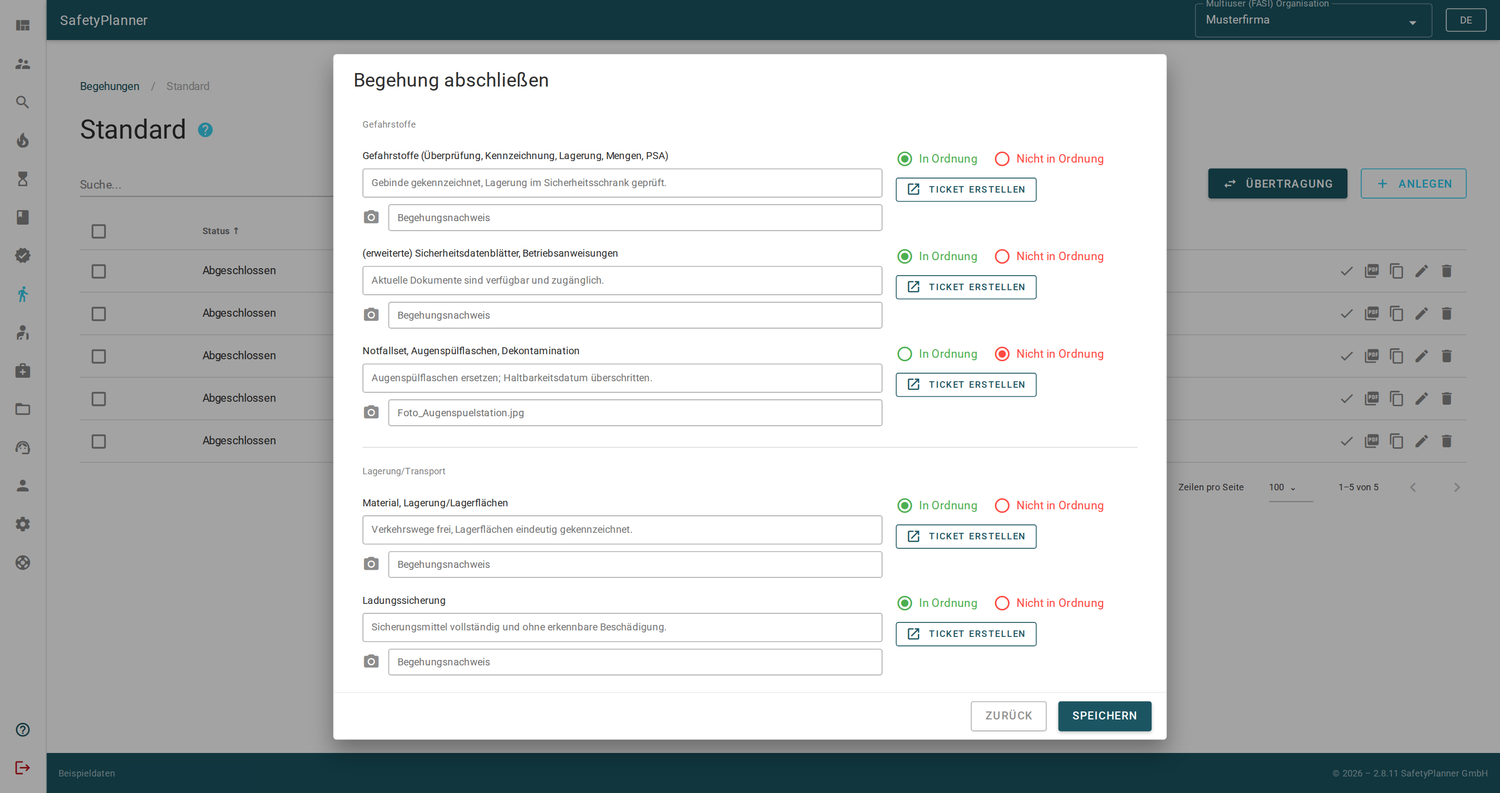Click help icon next to Standard heading

coord(205,130)
